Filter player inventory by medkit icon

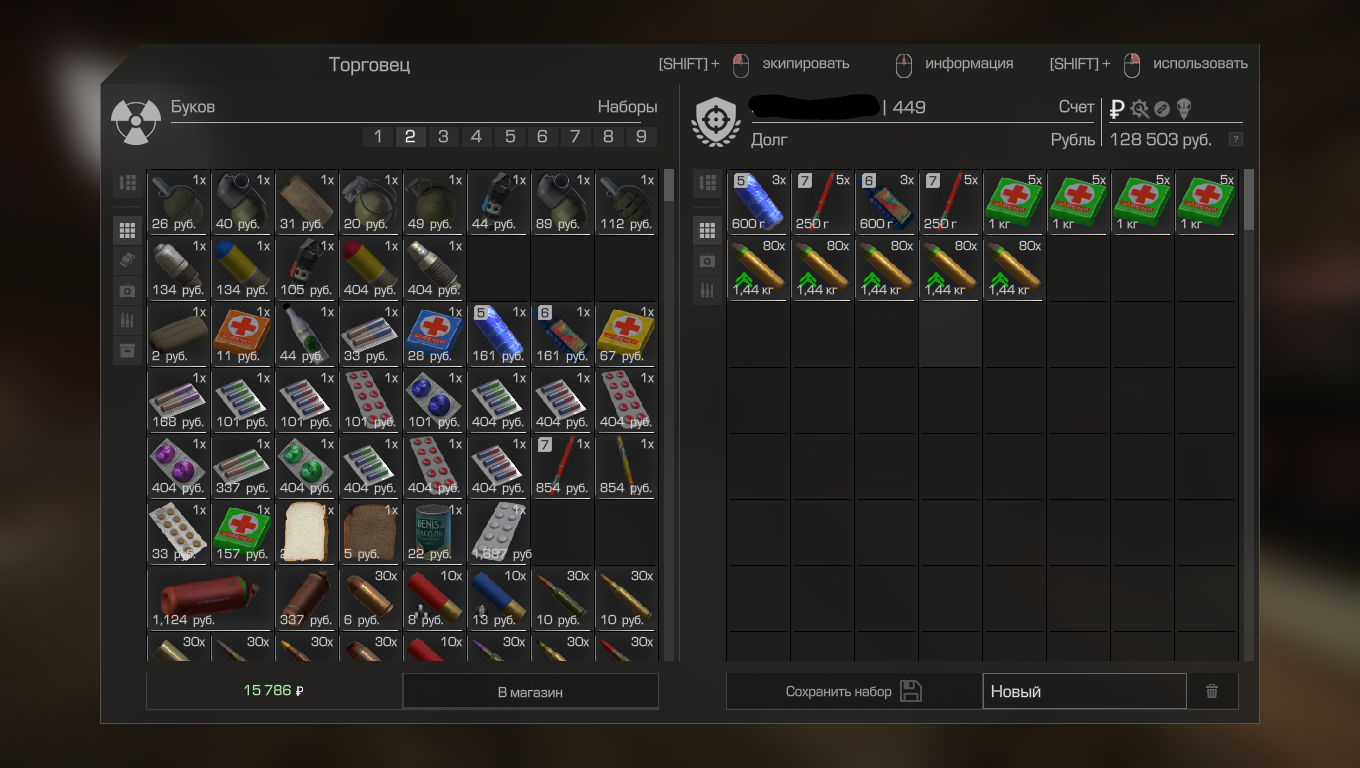pos(708,260)
